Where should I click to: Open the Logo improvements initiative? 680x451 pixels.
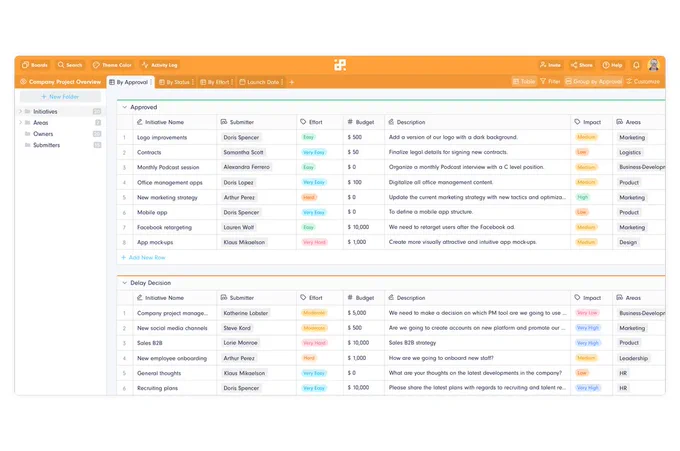pos(162,137)
